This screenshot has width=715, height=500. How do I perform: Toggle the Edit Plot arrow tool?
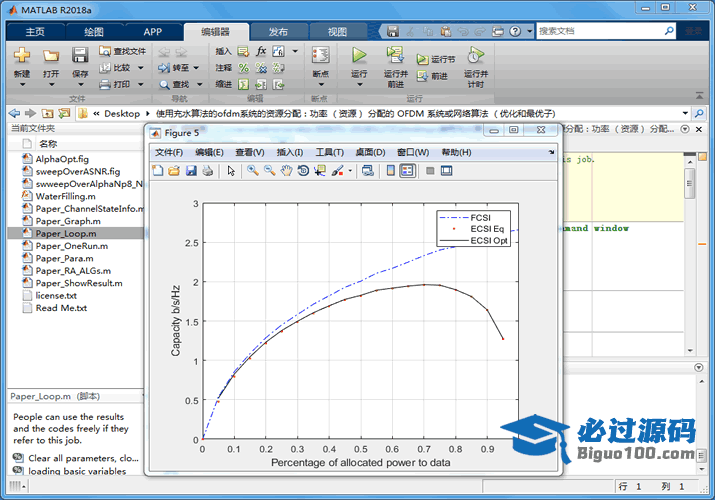tap(231, 171)
